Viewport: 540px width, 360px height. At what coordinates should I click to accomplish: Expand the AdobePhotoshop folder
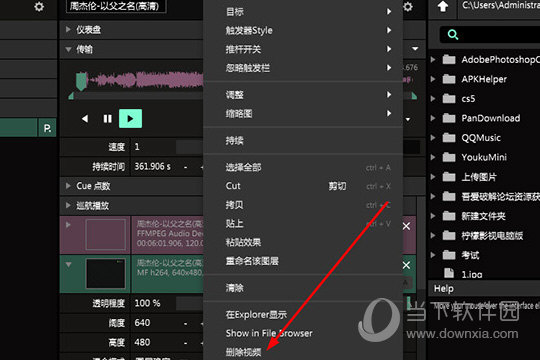tap(433, 60)
